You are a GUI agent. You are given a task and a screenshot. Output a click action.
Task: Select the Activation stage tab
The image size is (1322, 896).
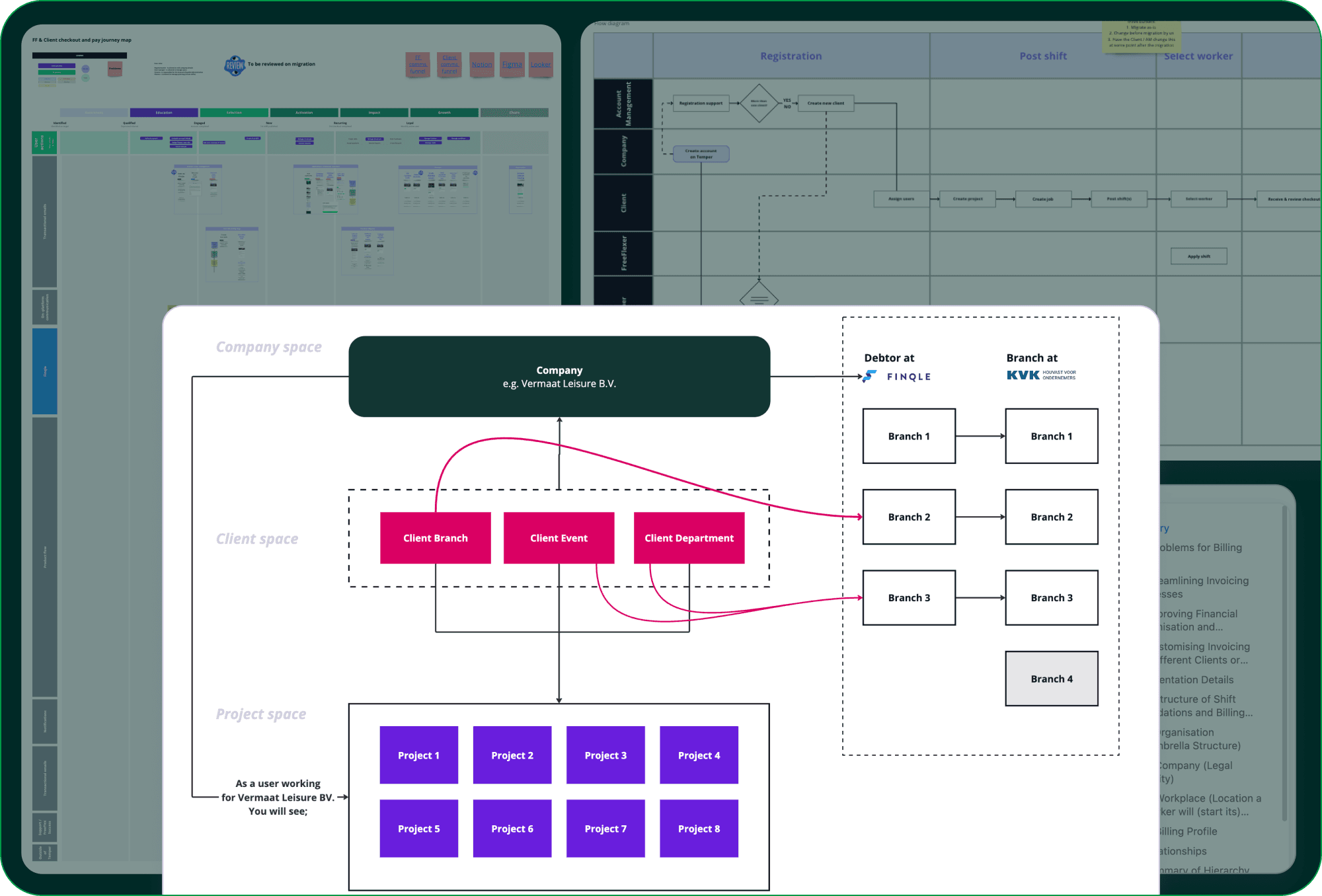point(304,113)
